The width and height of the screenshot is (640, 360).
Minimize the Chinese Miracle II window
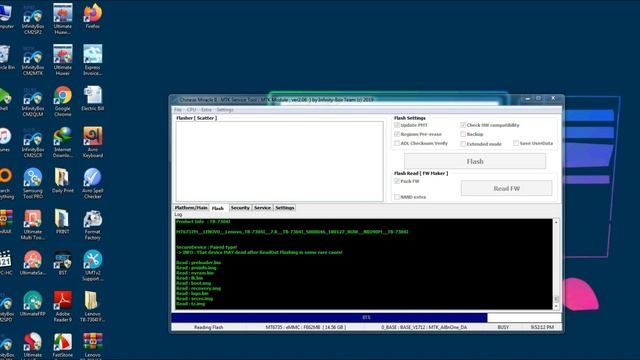[528, 98]
